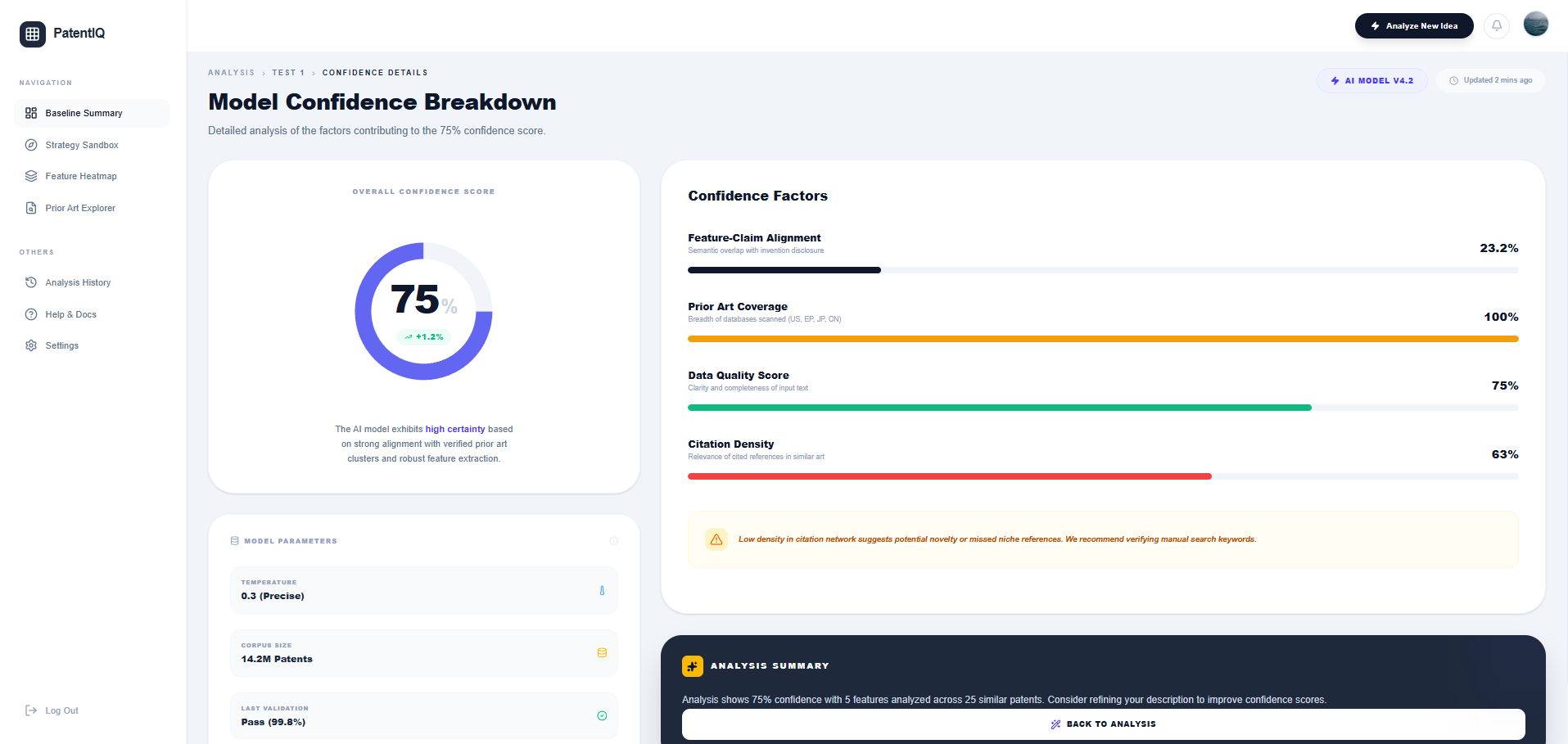Click the warning triangle icon in alert
Viewport: 1568px width, 744px height.
pos(716,539)
